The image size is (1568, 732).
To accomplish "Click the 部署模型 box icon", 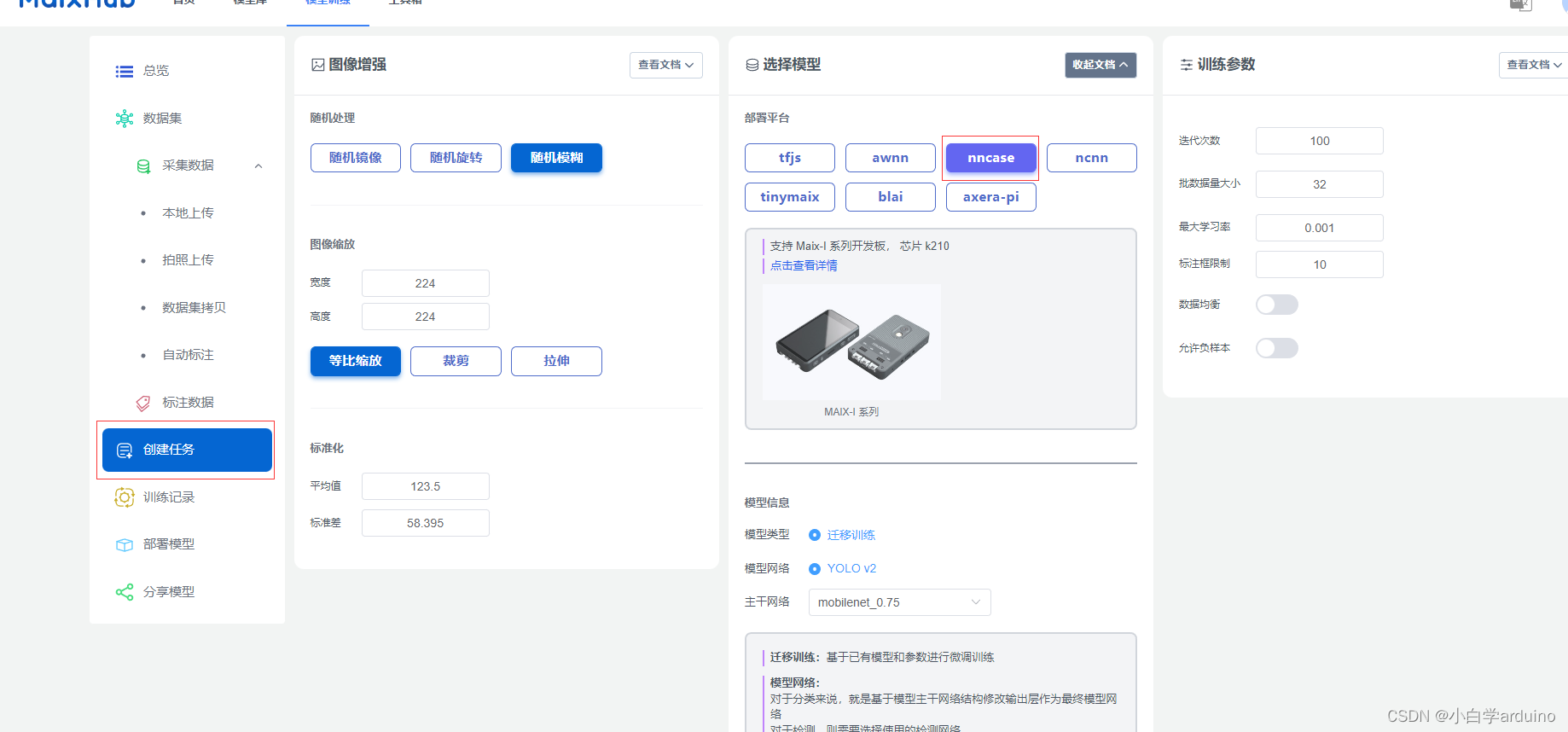I will [x=125, y=545].
